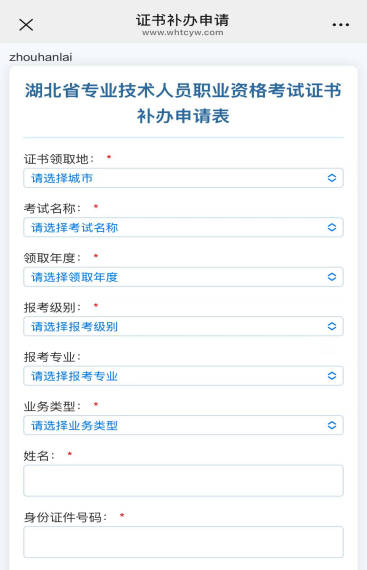
Task: Open the three-dot more options menu
Action: pyautogui.click(x=340, y=25)
